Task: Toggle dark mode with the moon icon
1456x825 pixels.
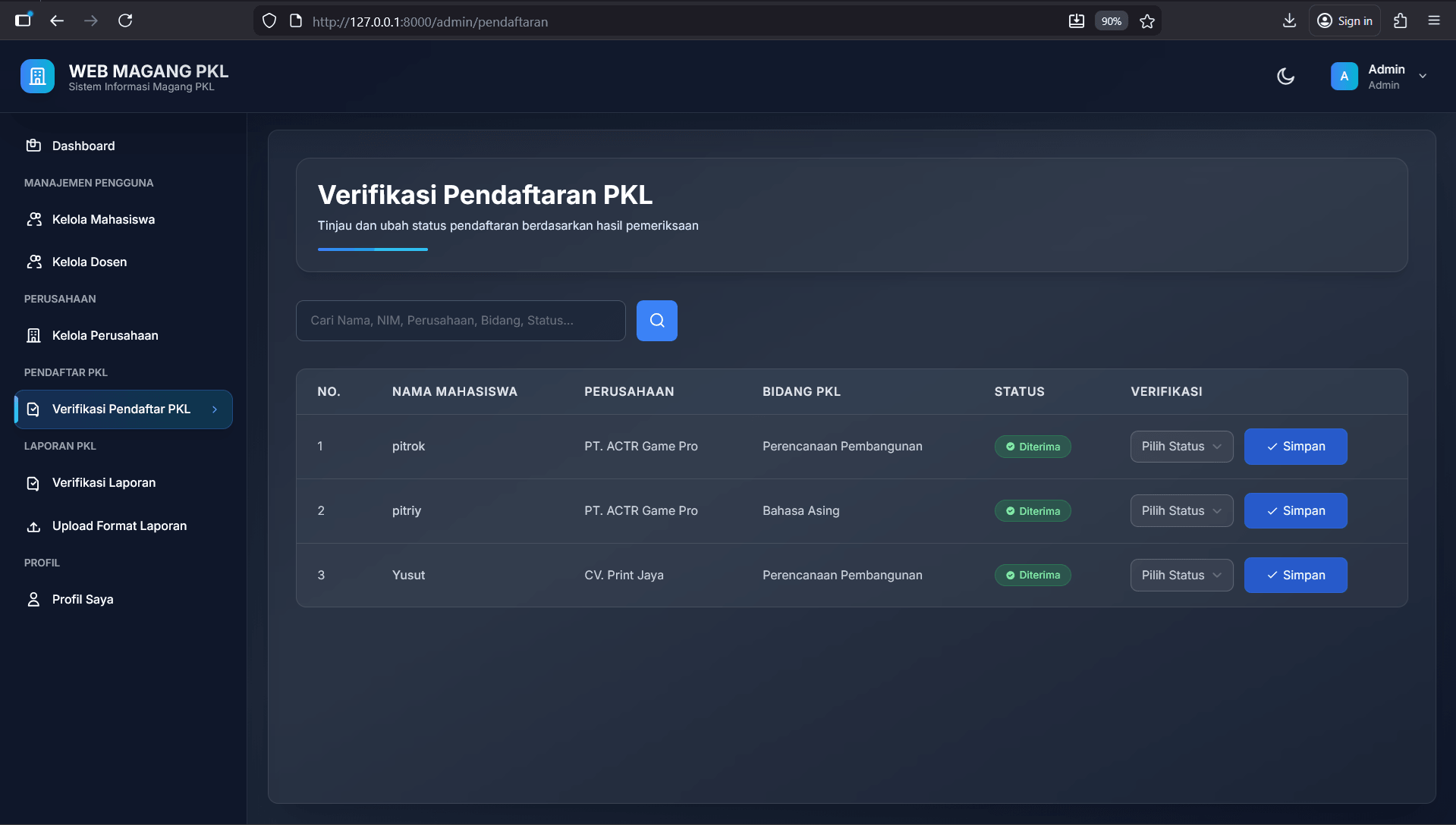Action: pyautogui.click(x=1285, y=76)
